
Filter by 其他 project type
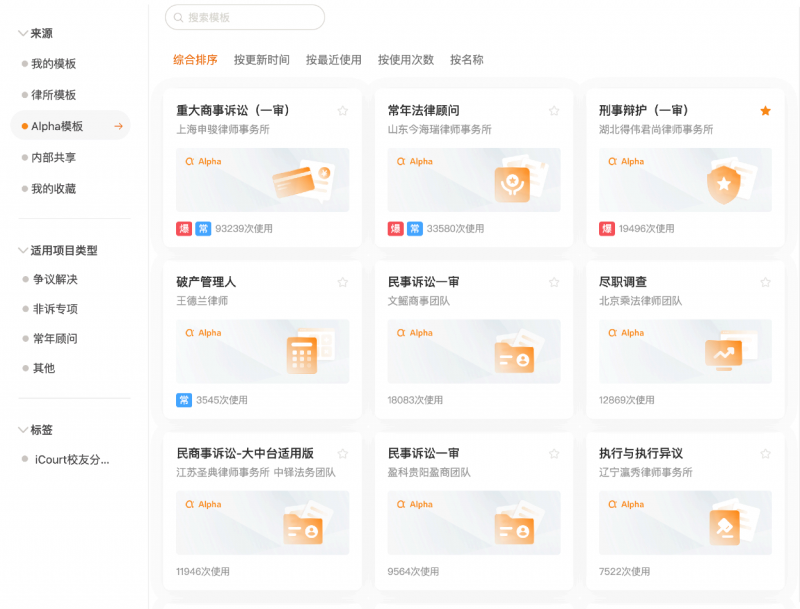pos(44,368)
